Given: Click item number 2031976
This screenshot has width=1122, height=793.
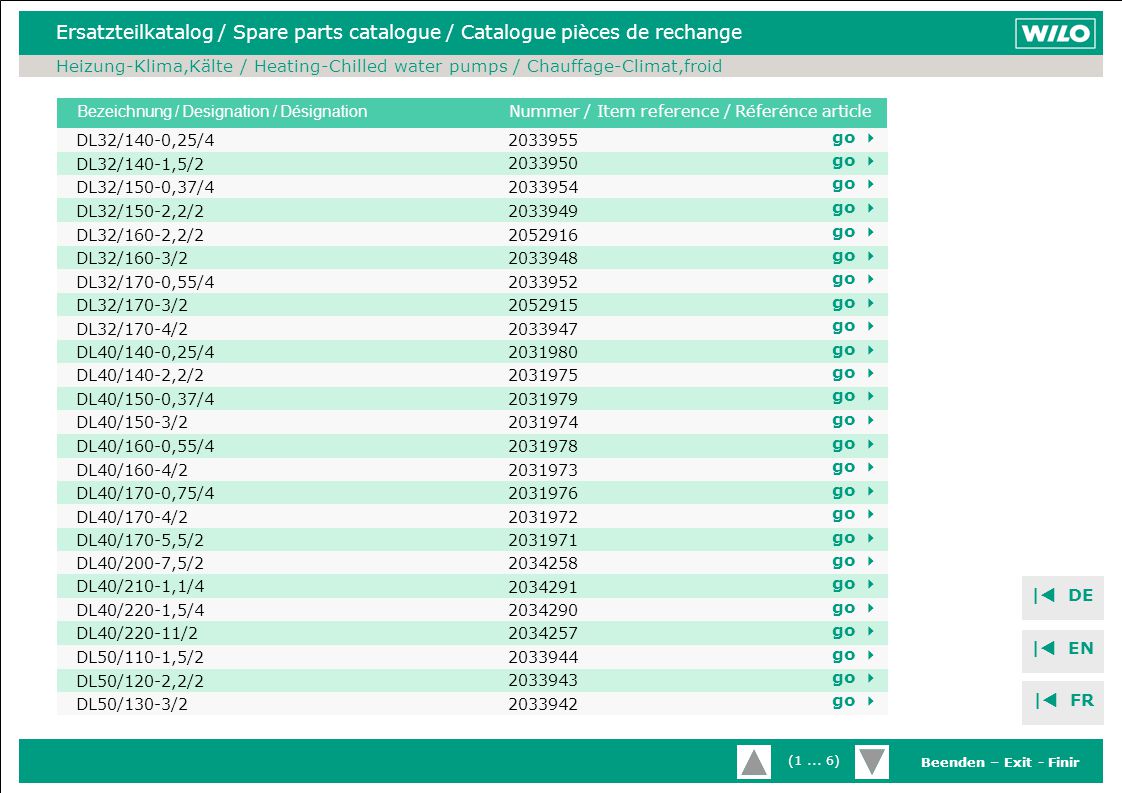Looking at the screenshot, I should pyautogui.click(x=543, y=493).
